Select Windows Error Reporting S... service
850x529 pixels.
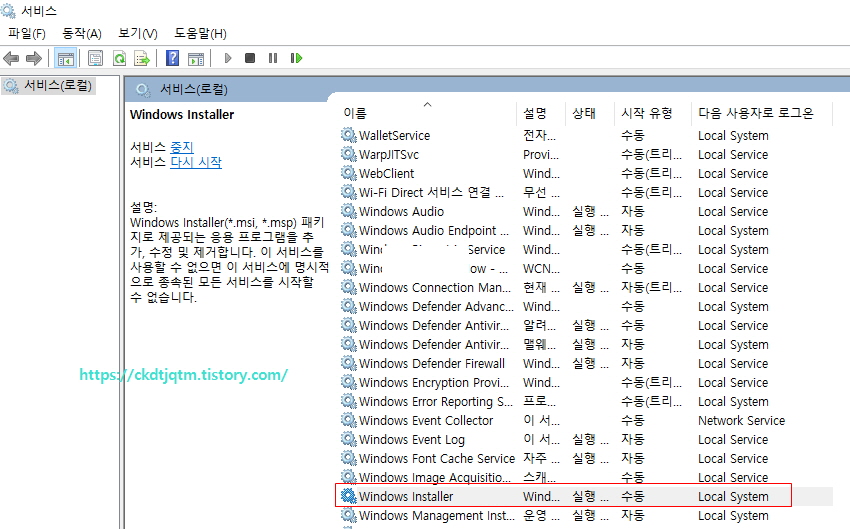tap(436, 401)
